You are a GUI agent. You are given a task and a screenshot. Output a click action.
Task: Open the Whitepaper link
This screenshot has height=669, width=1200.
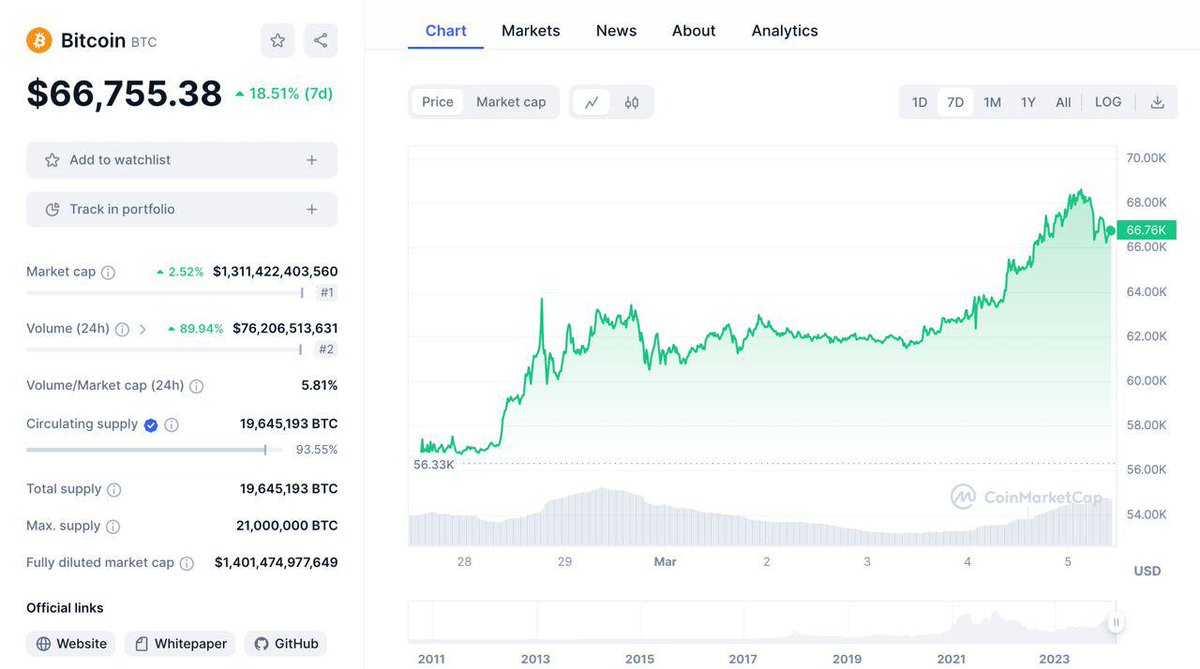[x=180, y=644]
